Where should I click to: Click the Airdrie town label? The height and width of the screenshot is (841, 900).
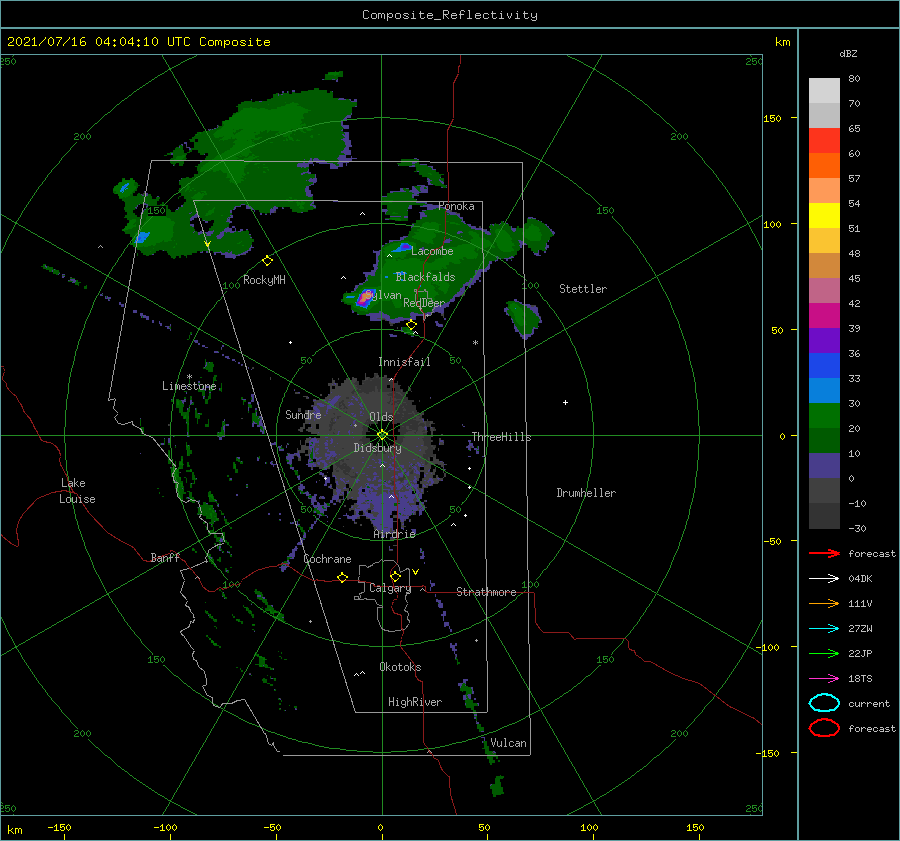point(394,534)
